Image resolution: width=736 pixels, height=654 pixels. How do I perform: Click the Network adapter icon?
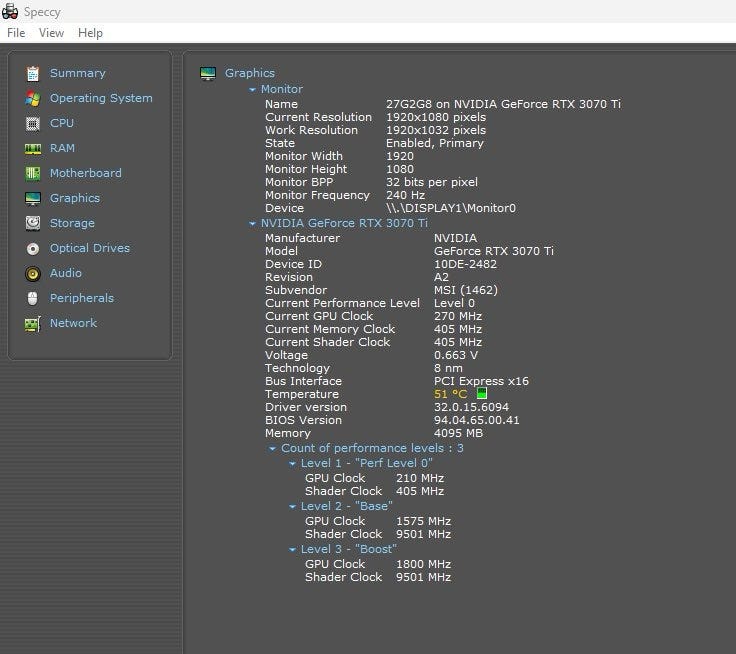[33, 323]
